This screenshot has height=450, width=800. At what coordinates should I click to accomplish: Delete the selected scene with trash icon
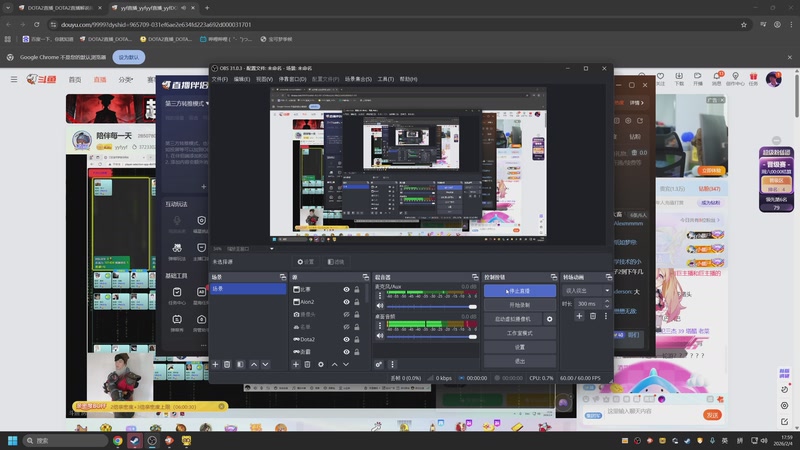point(227,364)
